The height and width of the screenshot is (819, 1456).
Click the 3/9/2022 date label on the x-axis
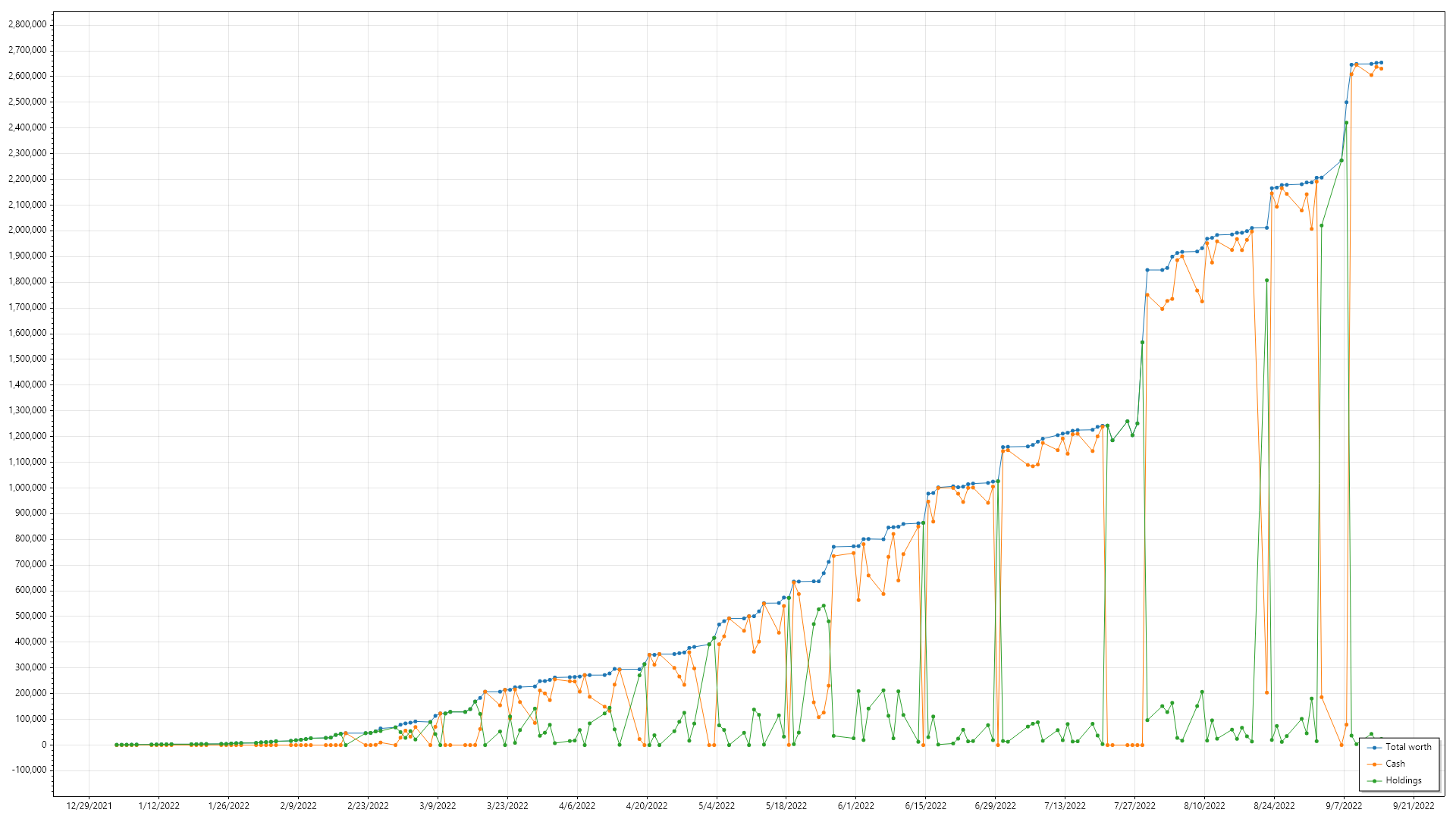click(438, 806)
